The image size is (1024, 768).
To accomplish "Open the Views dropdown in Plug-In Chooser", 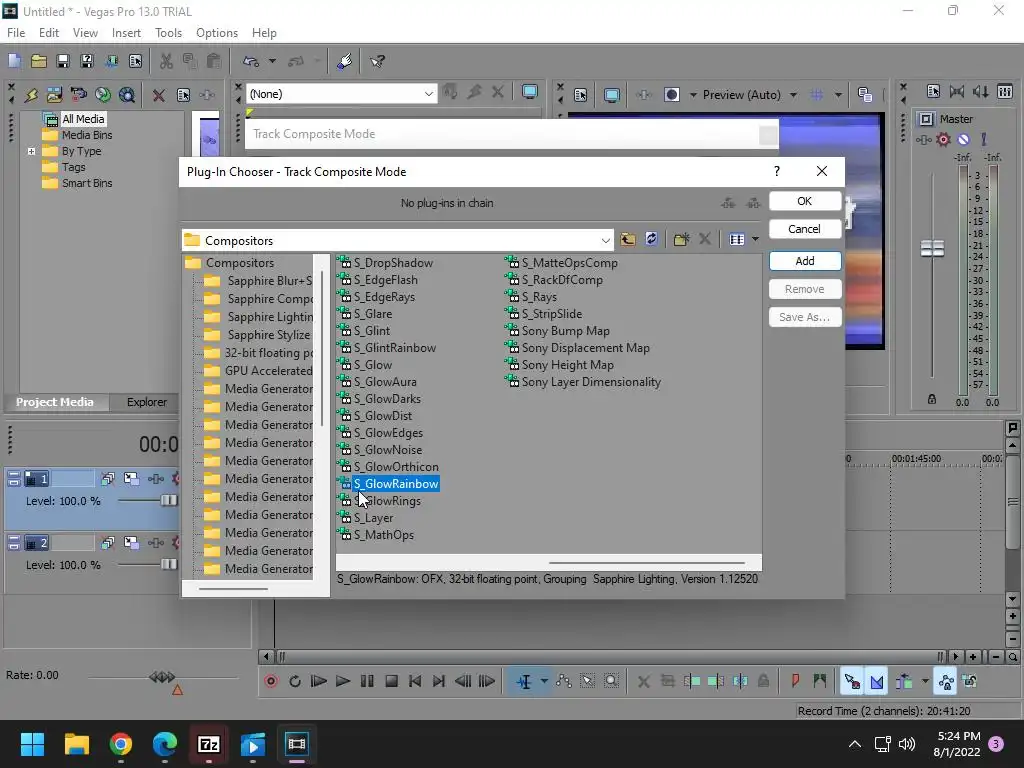I will pos(755,240).
